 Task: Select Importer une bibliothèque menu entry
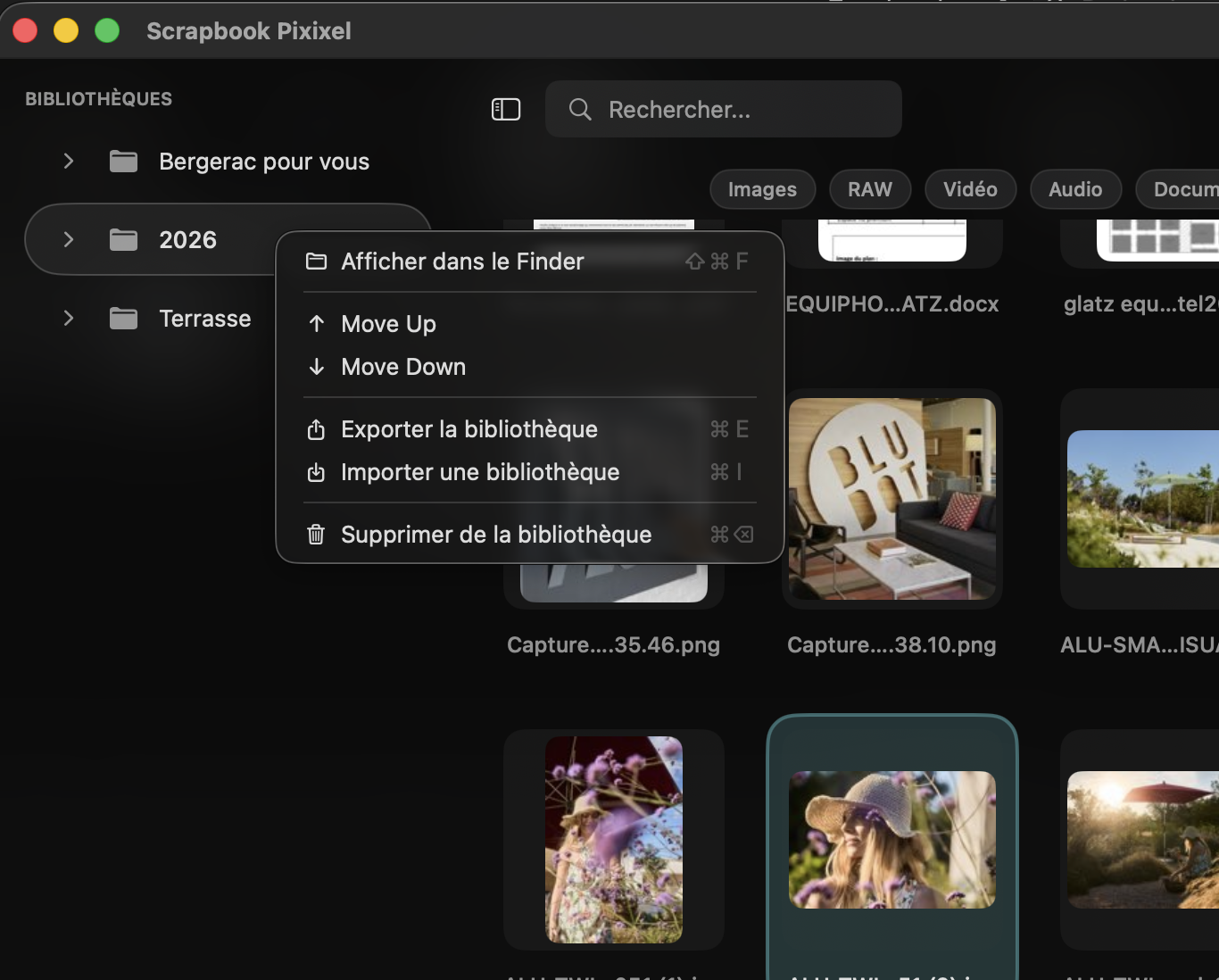[x=480, y=472]
